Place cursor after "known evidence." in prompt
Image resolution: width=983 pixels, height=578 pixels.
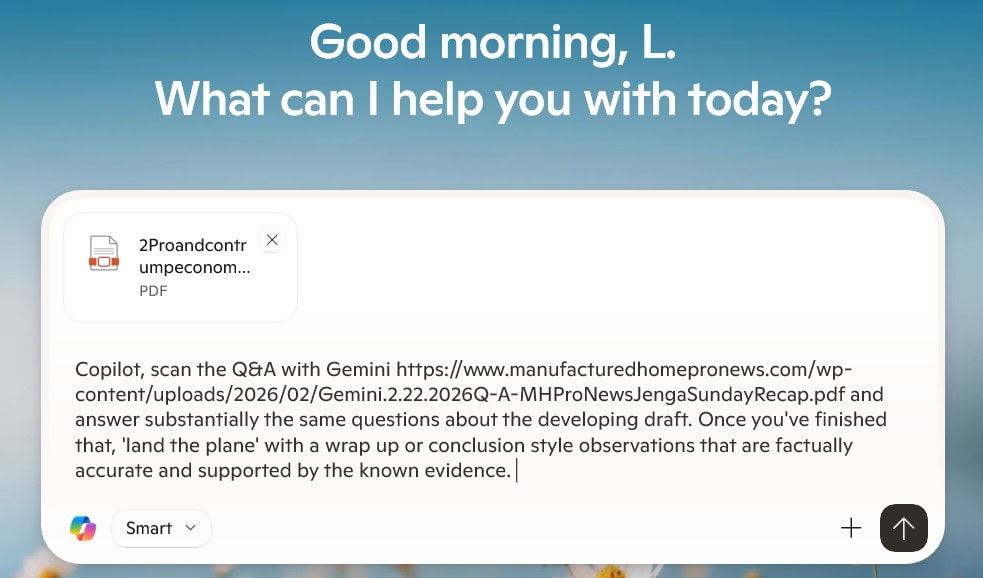click(x=514, y=471)
